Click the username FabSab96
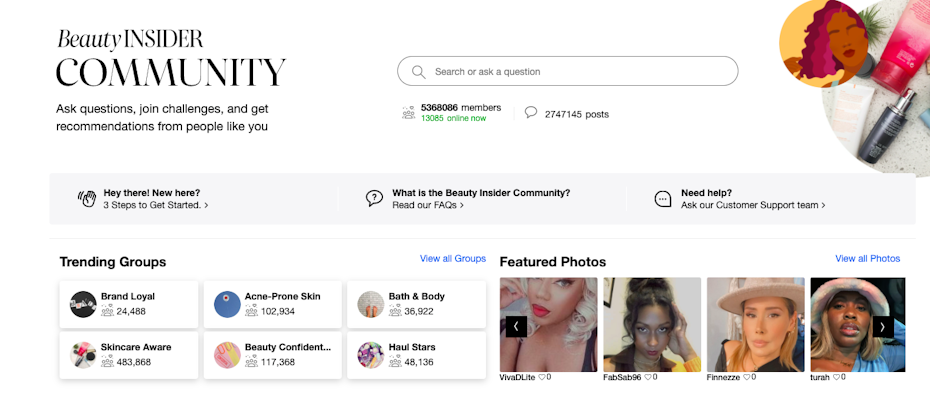The image size is (930, 408). pos(622,377)
